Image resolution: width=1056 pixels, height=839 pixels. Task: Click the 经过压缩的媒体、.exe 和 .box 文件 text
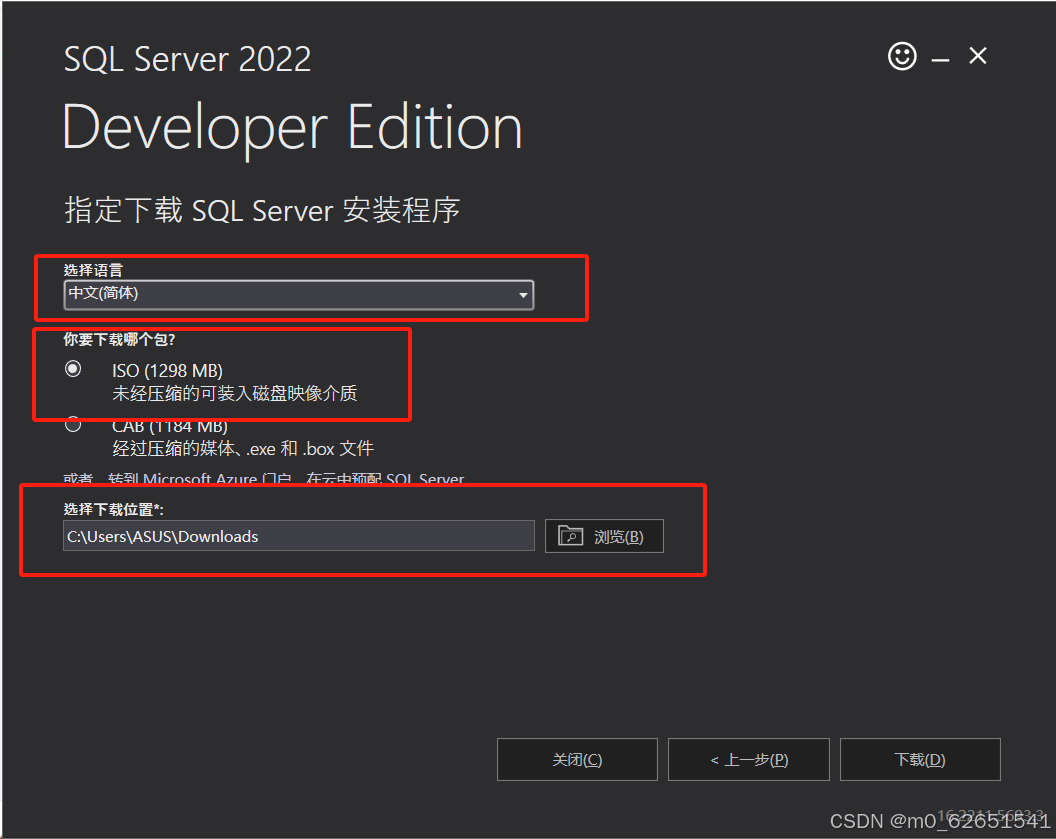pos(242,448)
